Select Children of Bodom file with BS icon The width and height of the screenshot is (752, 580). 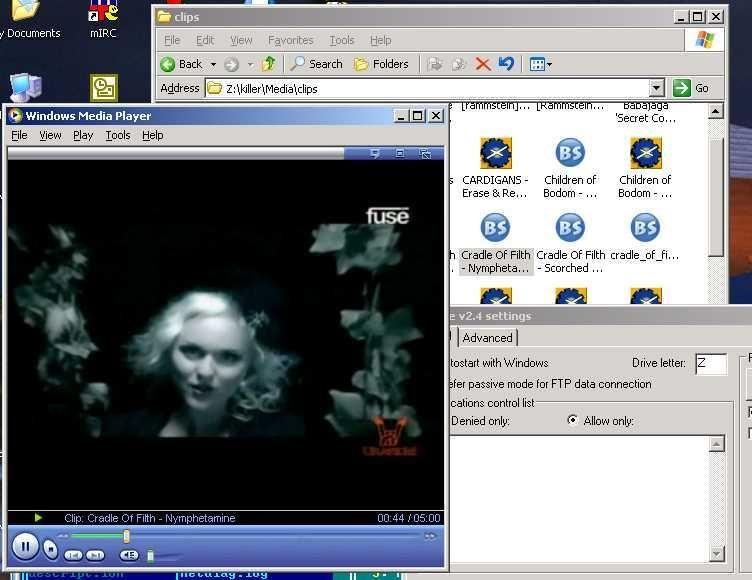point(570,168)
